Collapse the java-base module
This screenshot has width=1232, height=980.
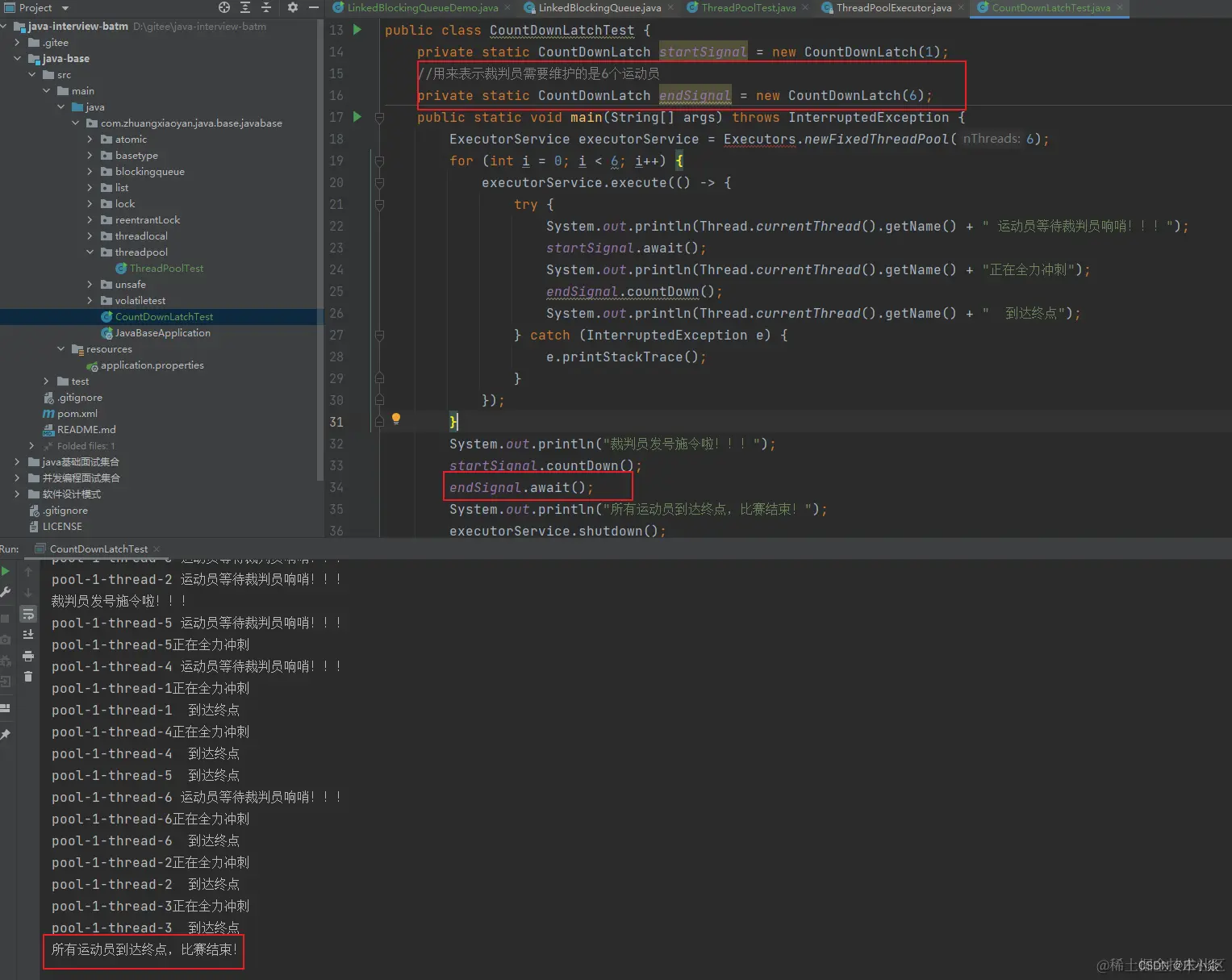point(17,59)
